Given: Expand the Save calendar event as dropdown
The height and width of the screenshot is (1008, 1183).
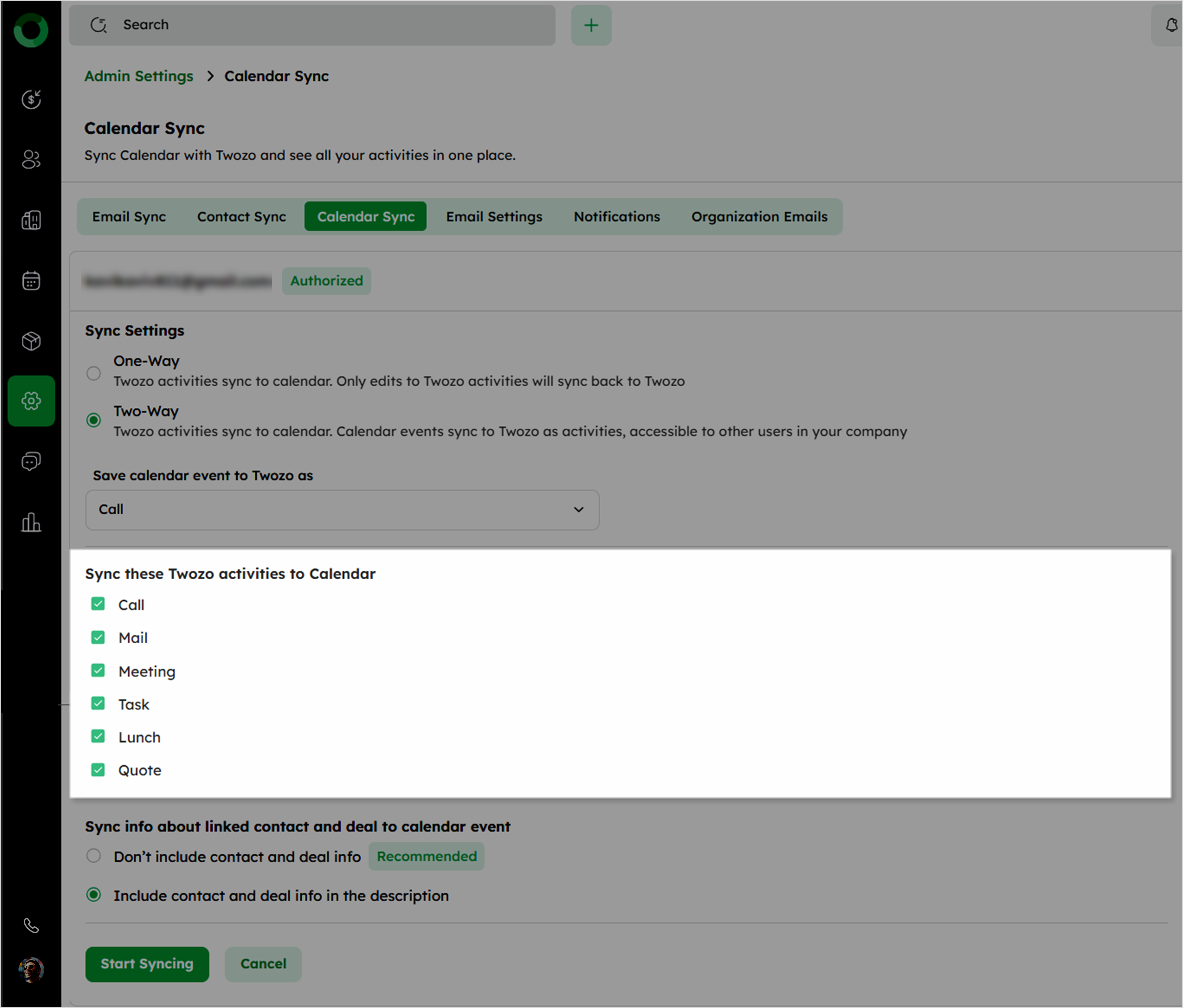Looking at the screenshot, I should [342, 510].
